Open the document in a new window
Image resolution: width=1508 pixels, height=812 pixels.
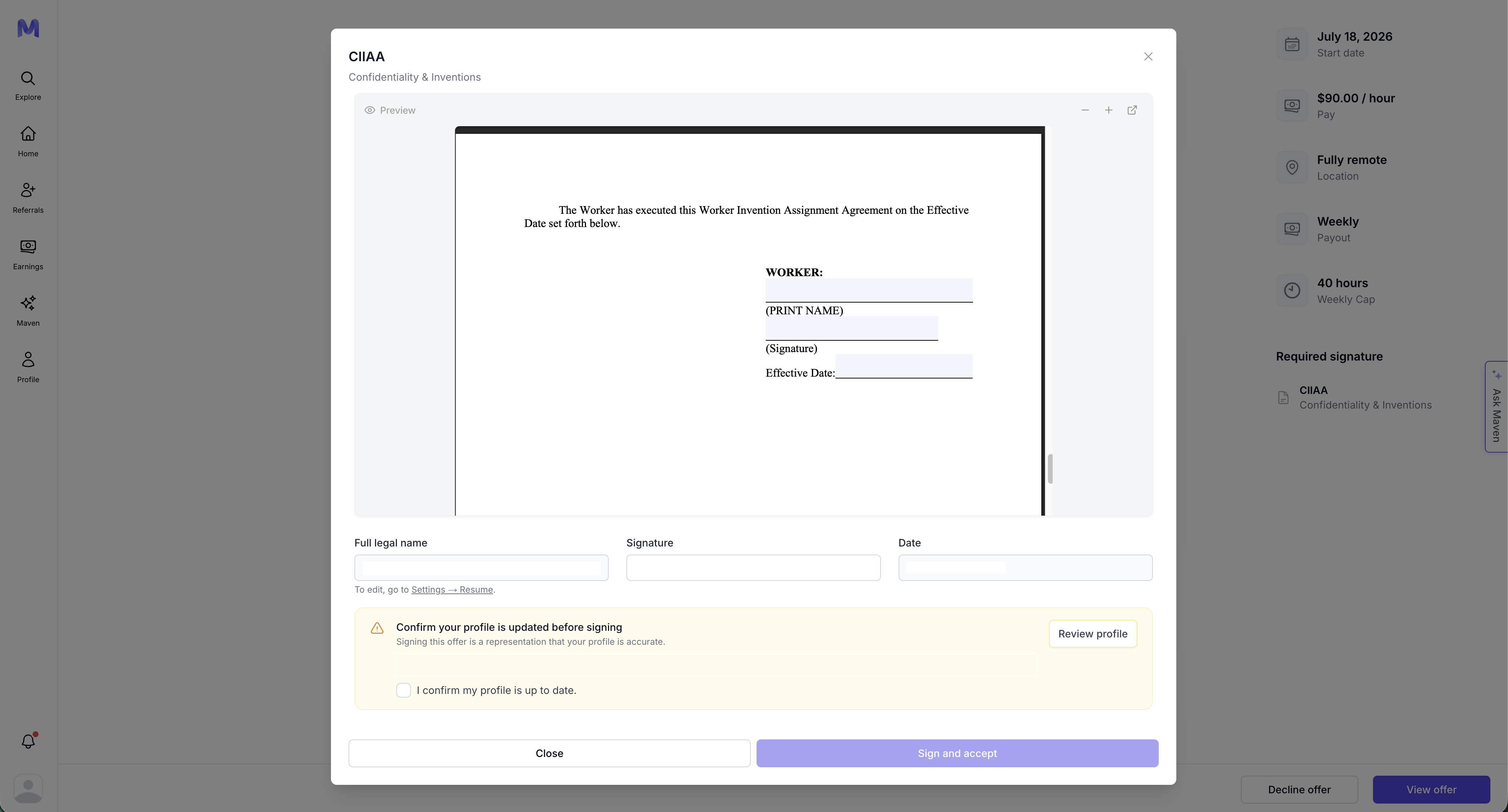(1132, 110)
